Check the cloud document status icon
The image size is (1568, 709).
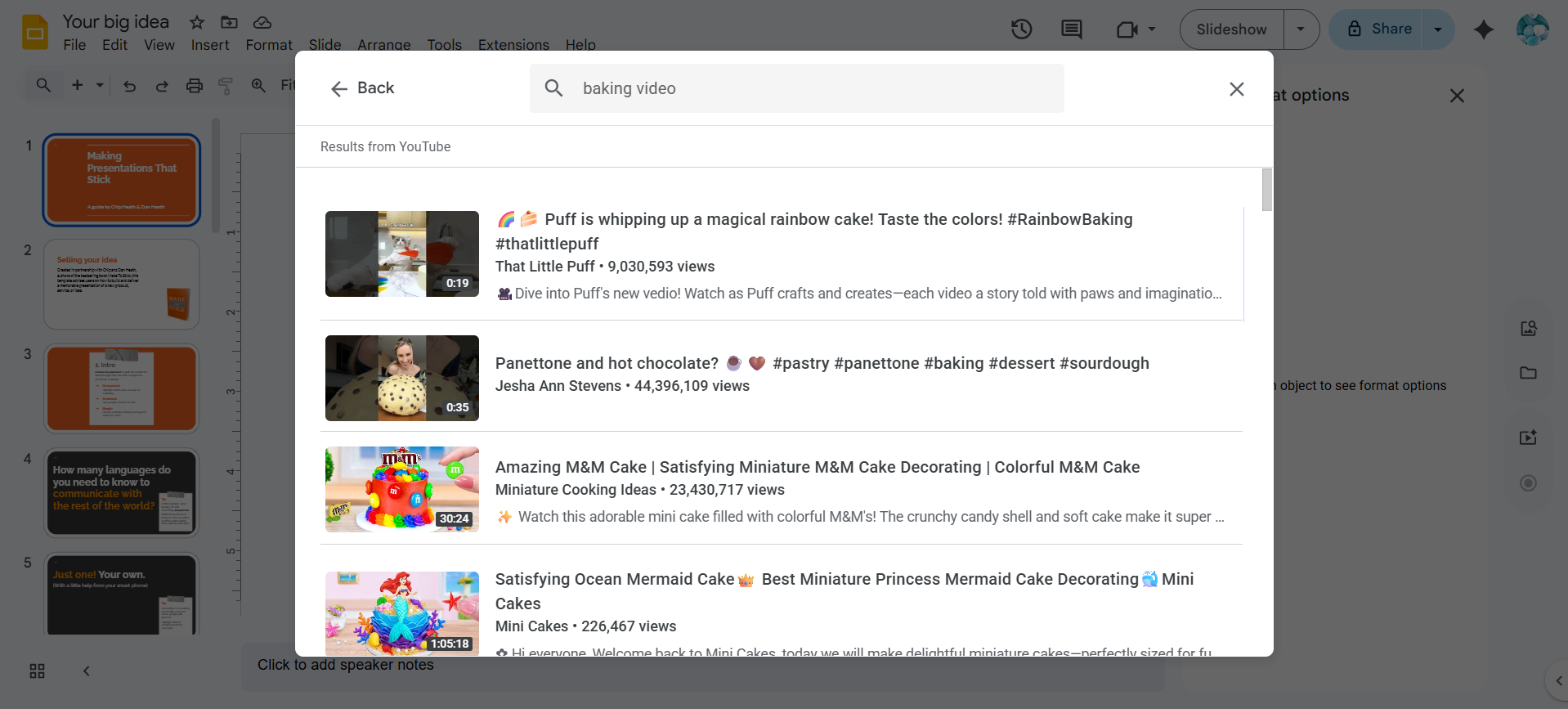pyautogui.click(x=262, y=22)
